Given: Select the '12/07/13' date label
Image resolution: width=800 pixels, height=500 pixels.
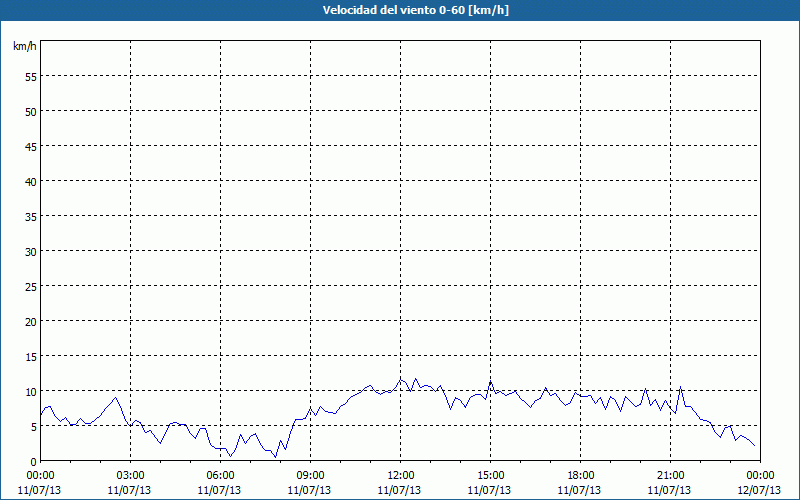Looking at the screenshot, I should coord(760,490).
